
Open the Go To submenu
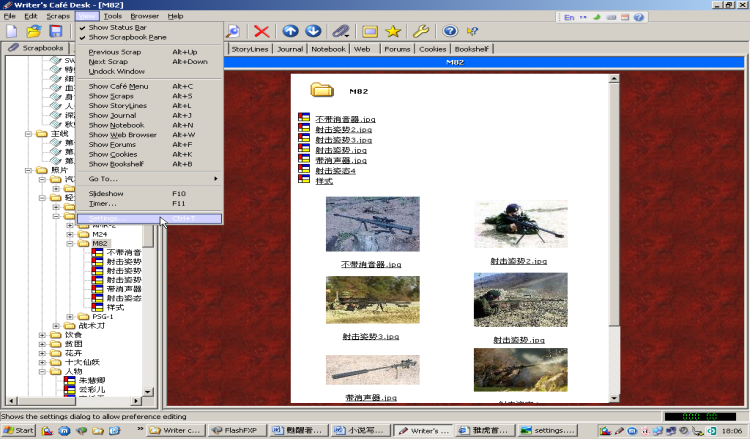(x=149, y=179)
